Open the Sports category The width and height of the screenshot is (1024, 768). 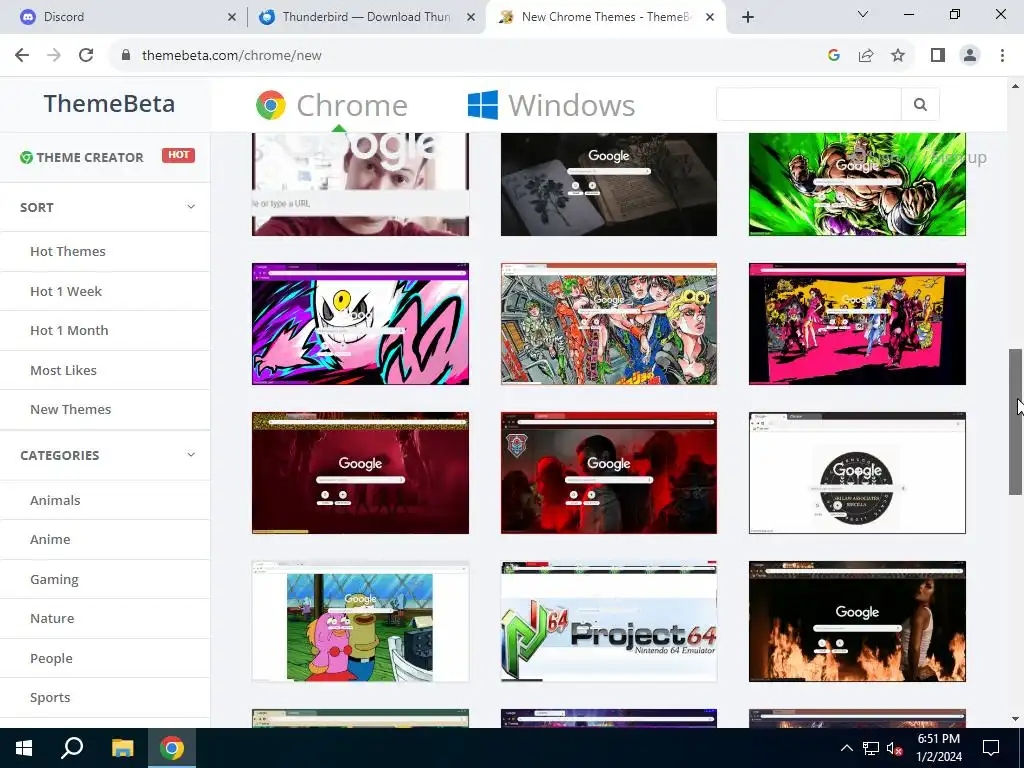point(50,697)
